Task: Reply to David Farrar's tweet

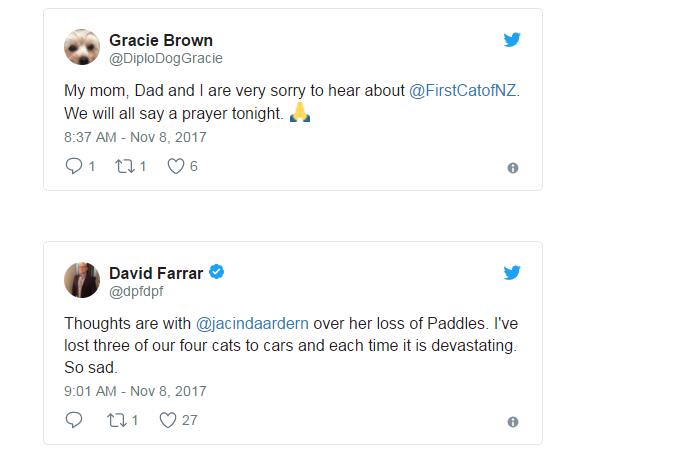Action: point(73,420)
